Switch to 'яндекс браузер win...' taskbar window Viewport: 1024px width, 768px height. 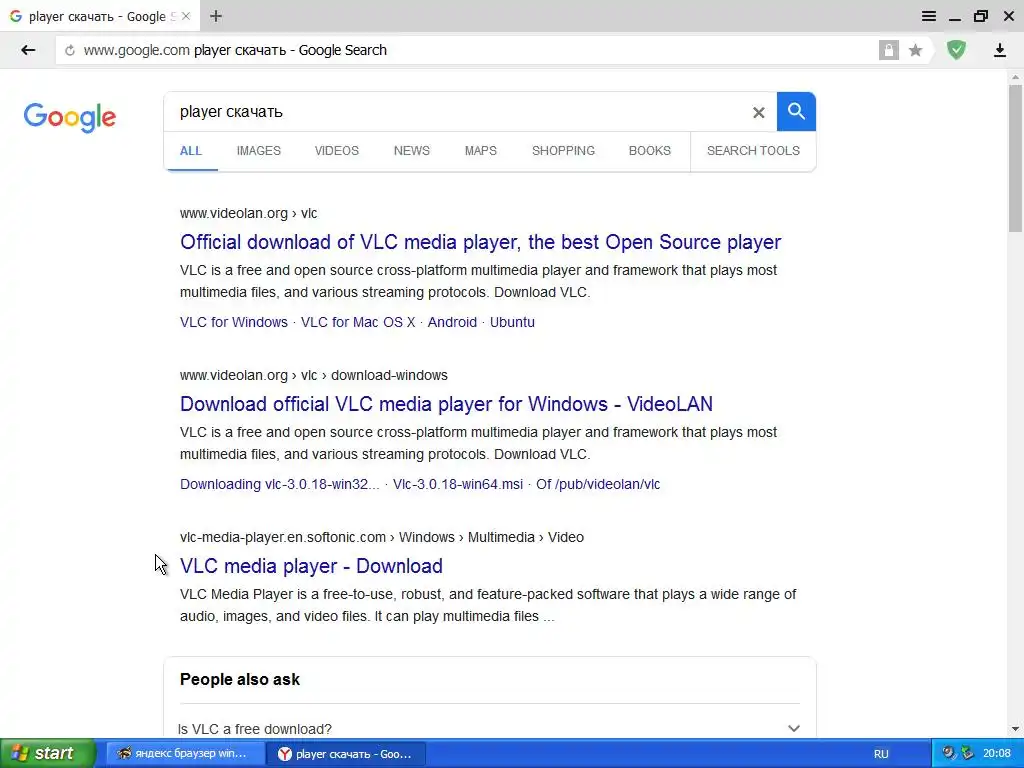tap(184, 754)
